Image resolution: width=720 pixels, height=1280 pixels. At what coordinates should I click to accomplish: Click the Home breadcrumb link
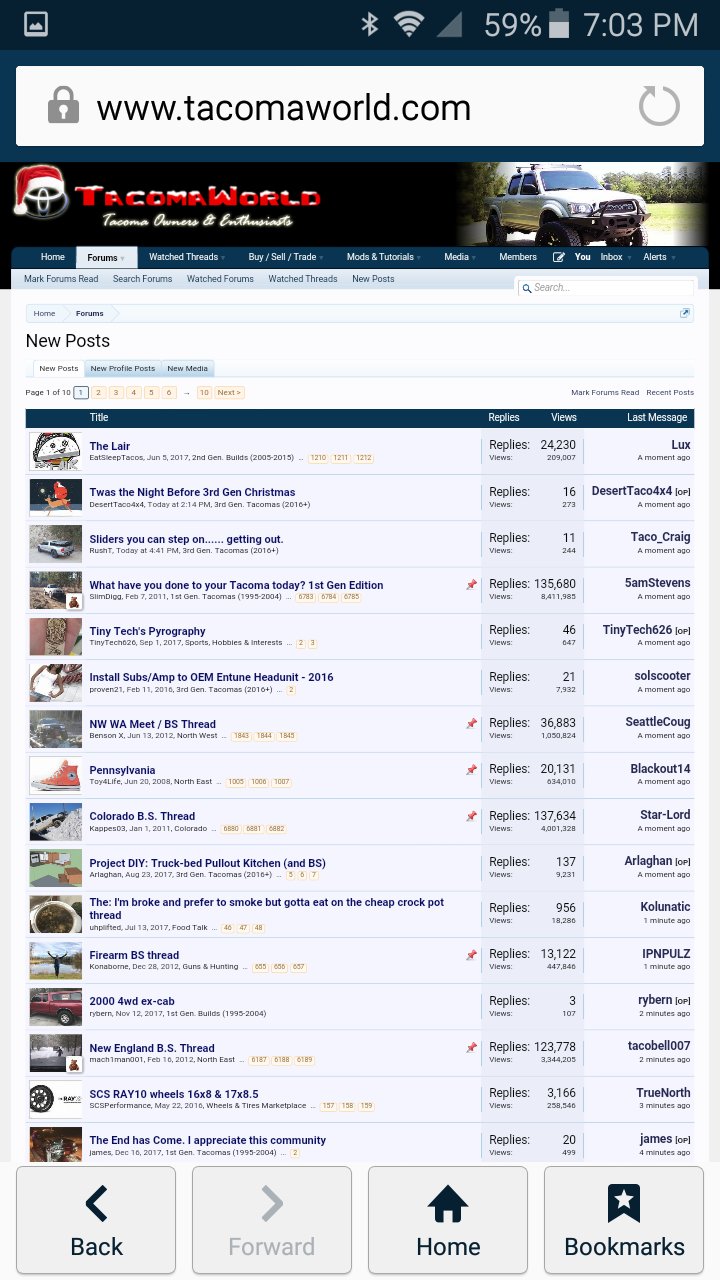(45, 313)
